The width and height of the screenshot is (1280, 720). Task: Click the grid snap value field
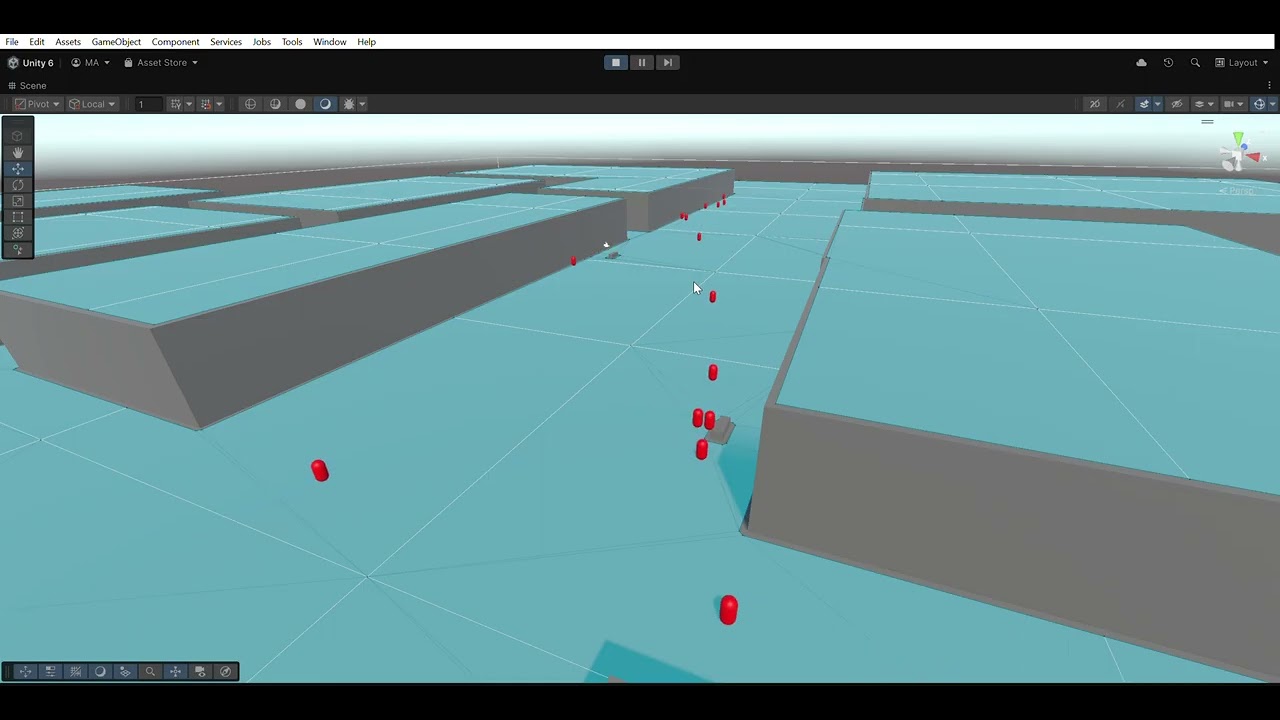pyautogui.click(x=147, y=104)
